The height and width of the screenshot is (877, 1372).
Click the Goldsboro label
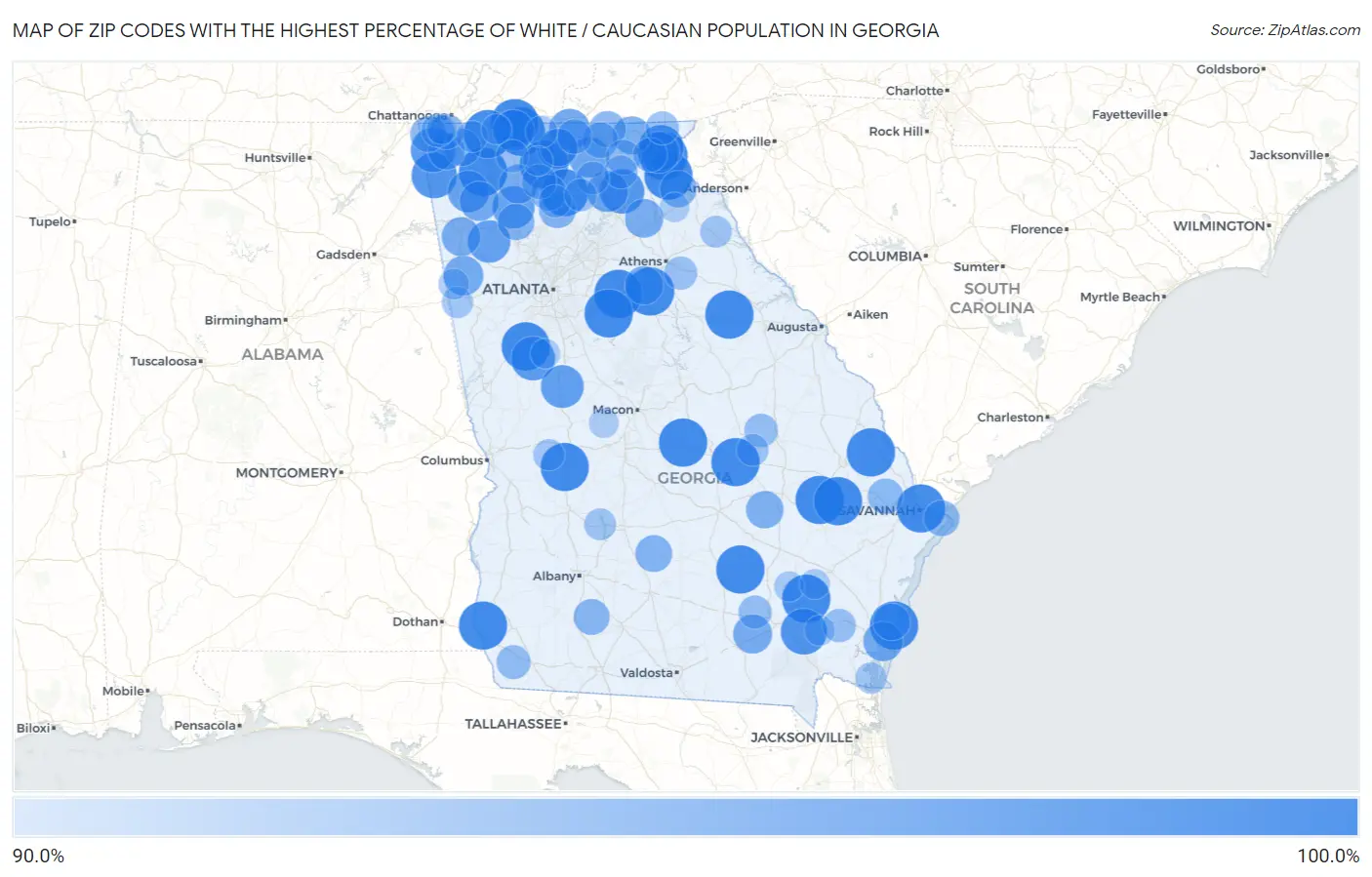click(x=1229, y=69)
